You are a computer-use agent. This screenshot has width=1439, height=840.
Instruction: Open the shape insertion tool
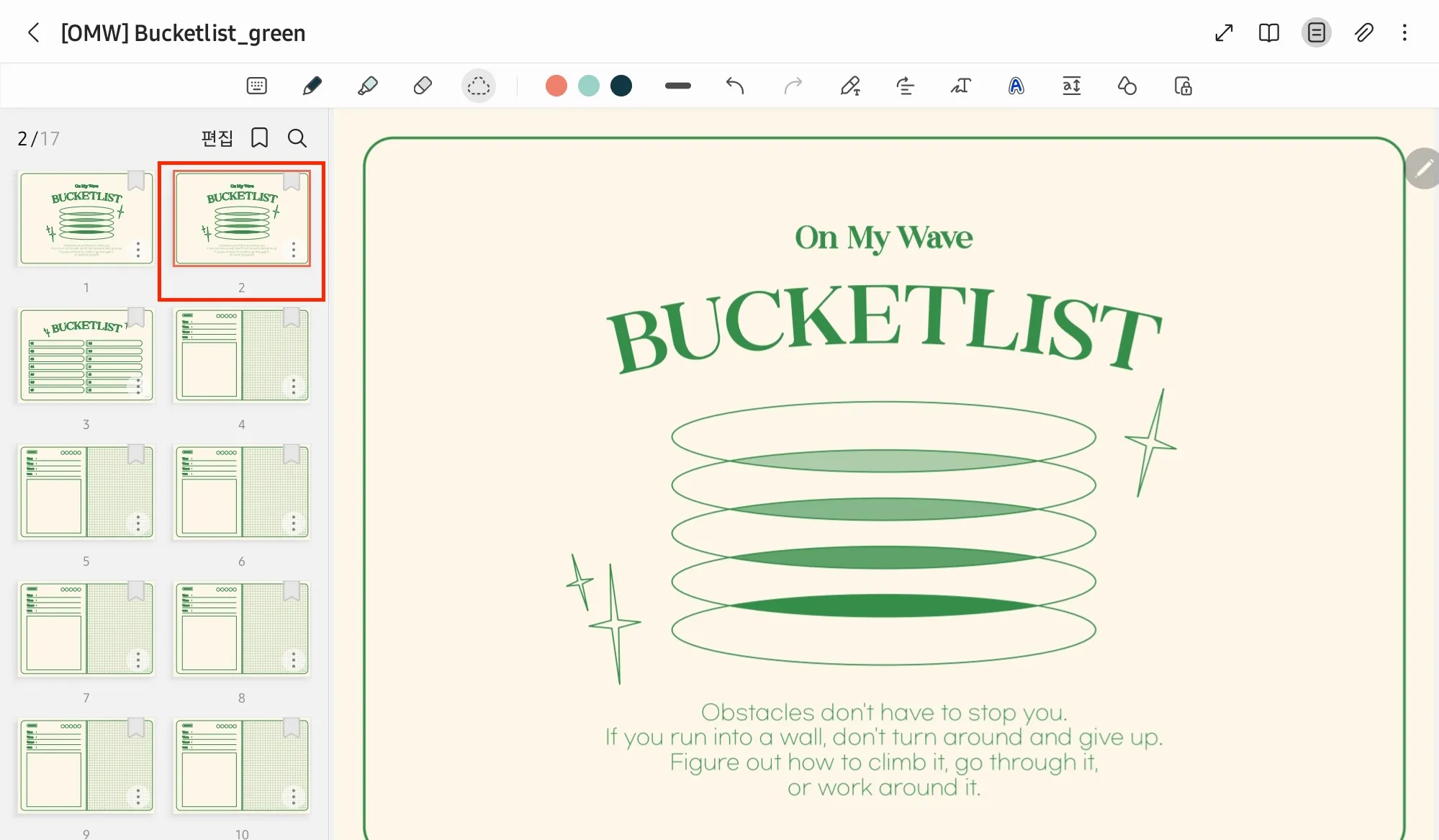[x=1127, y=86]
